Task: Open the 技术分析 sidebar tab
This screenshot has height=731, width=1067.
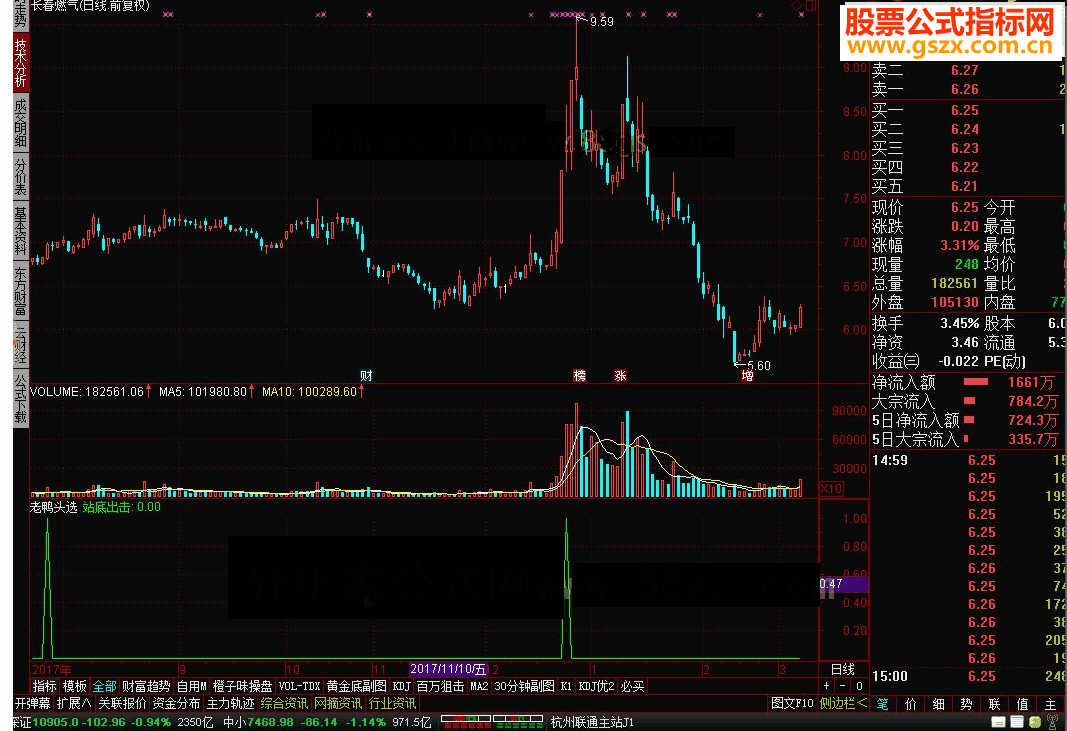Action: pyautogui.click(x=20, y=63)
